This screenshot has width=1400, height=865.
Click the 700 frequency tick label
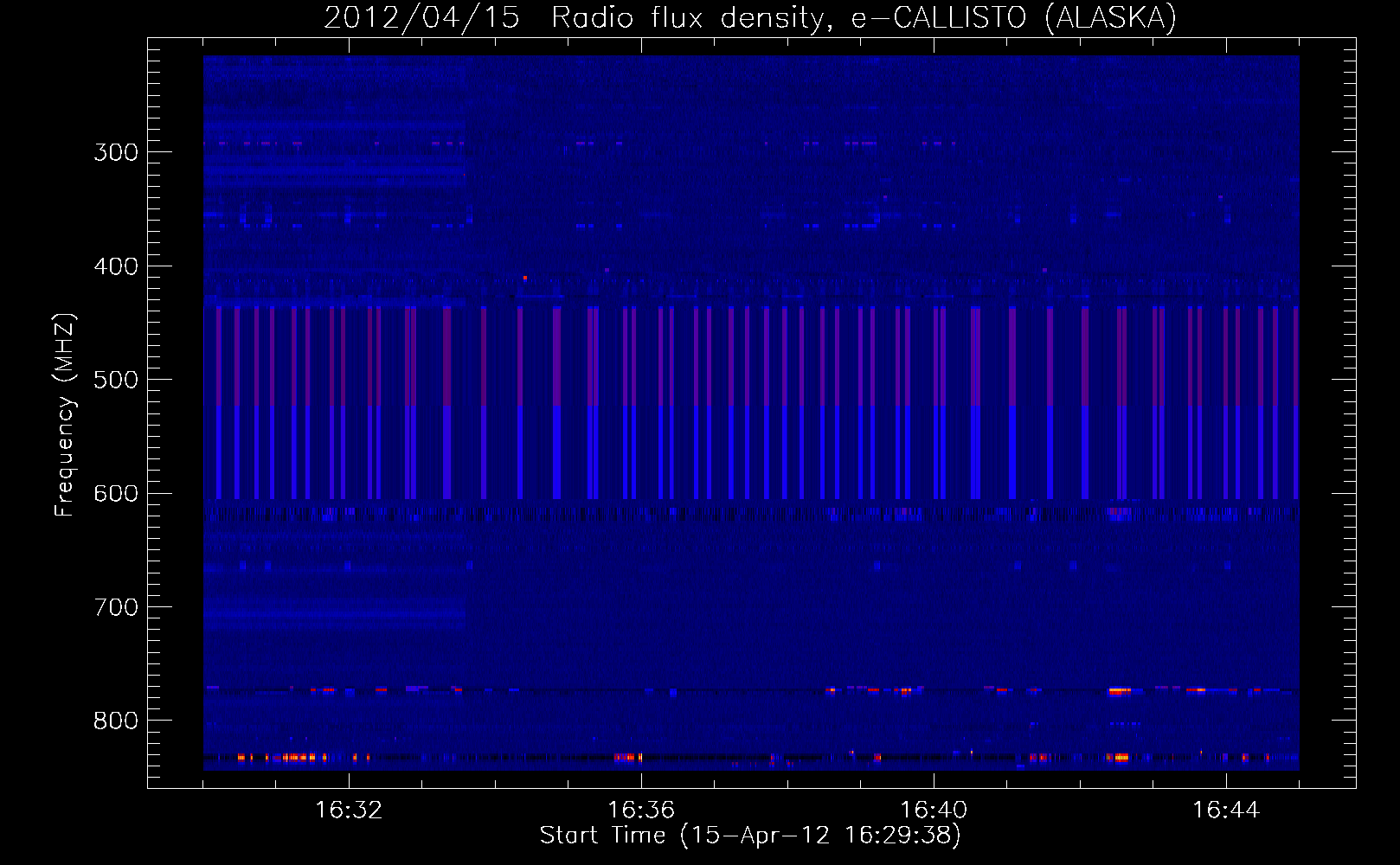click(116, 607)
